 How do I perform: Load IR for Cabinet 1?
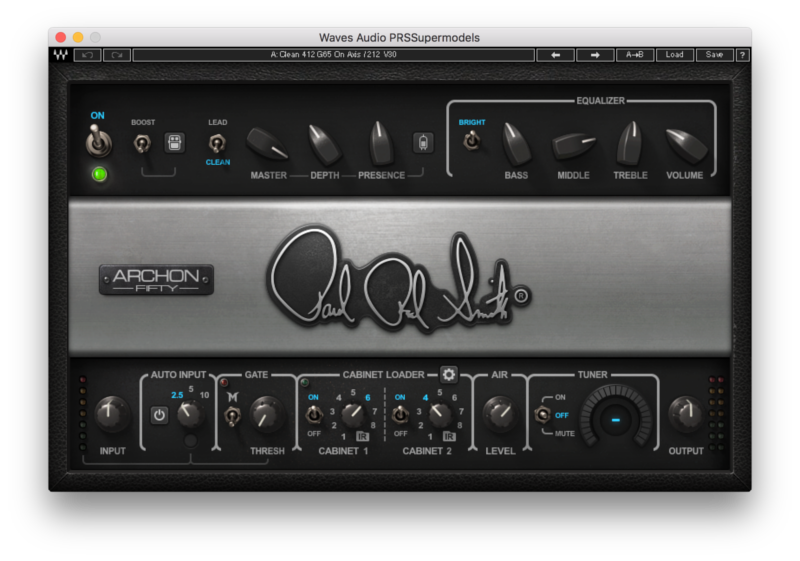click(362, 436)
